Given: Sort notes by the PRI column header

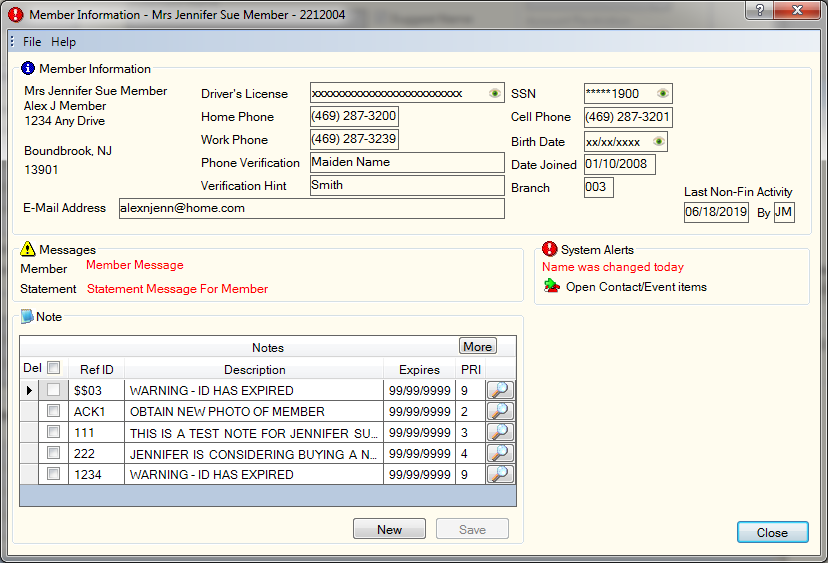Looking at the screenshot, I should (x=471, y=369).
